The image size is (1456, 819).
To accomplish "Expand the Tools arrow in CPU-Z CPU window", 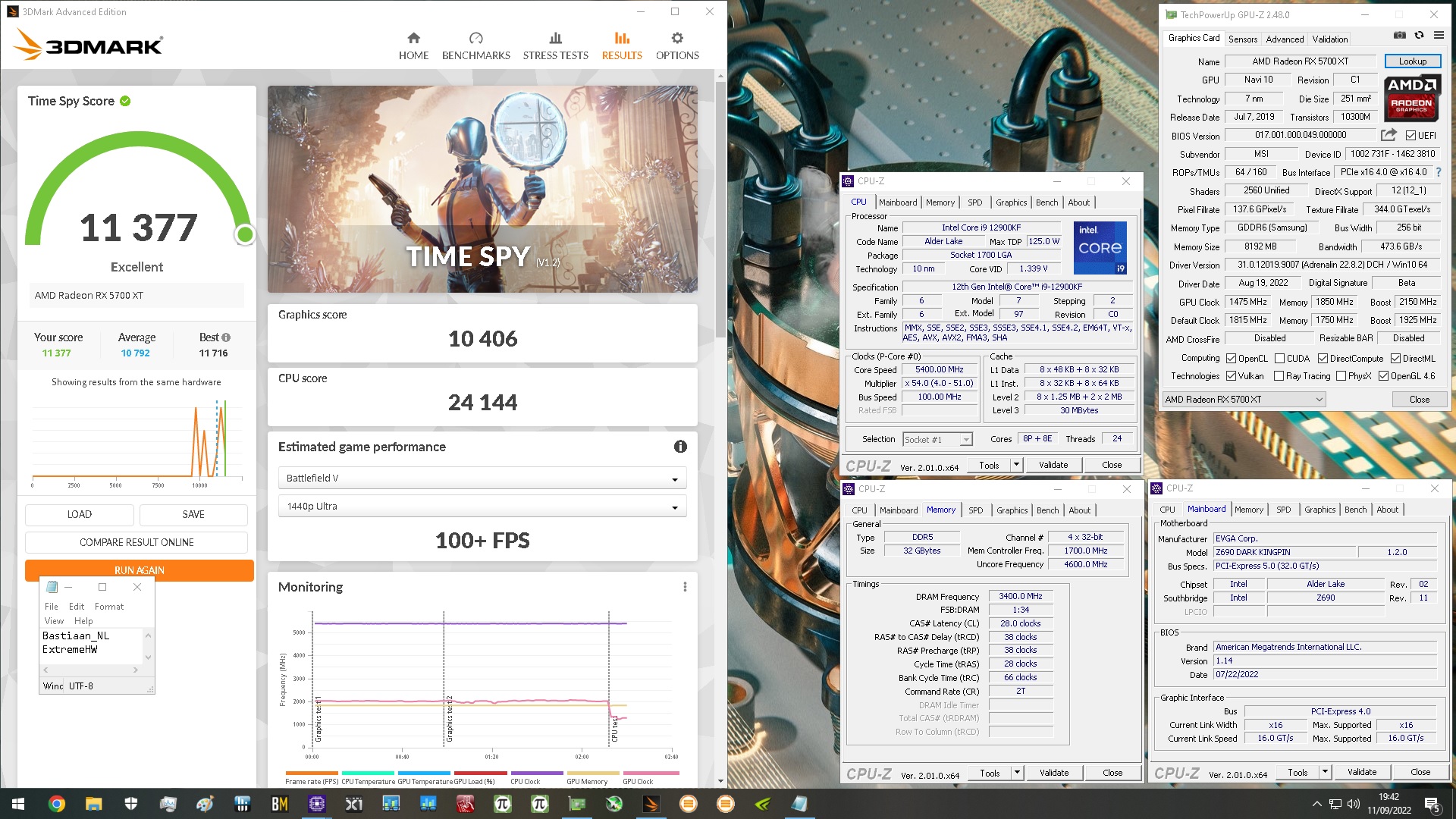I will click(x=1016, y=465).
